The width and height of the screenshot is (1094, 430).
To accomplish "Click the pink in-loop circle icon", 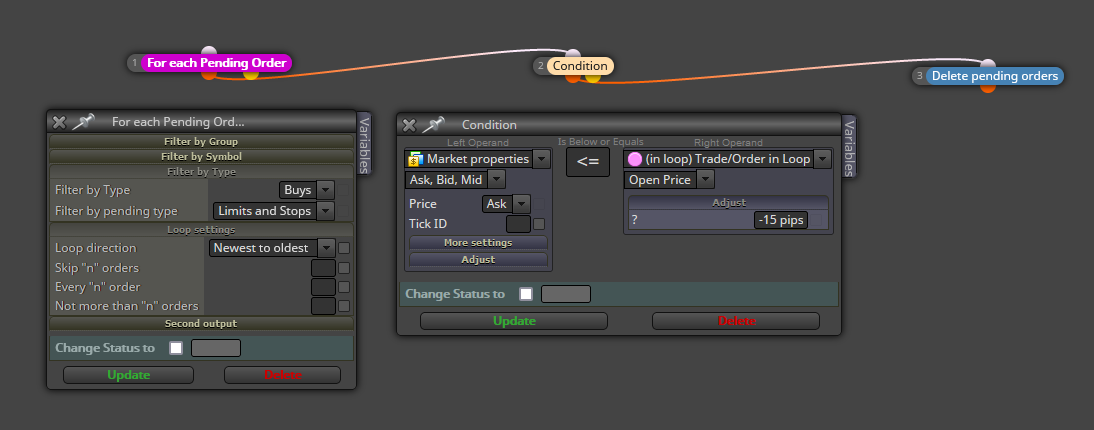I will click(635, 159).
